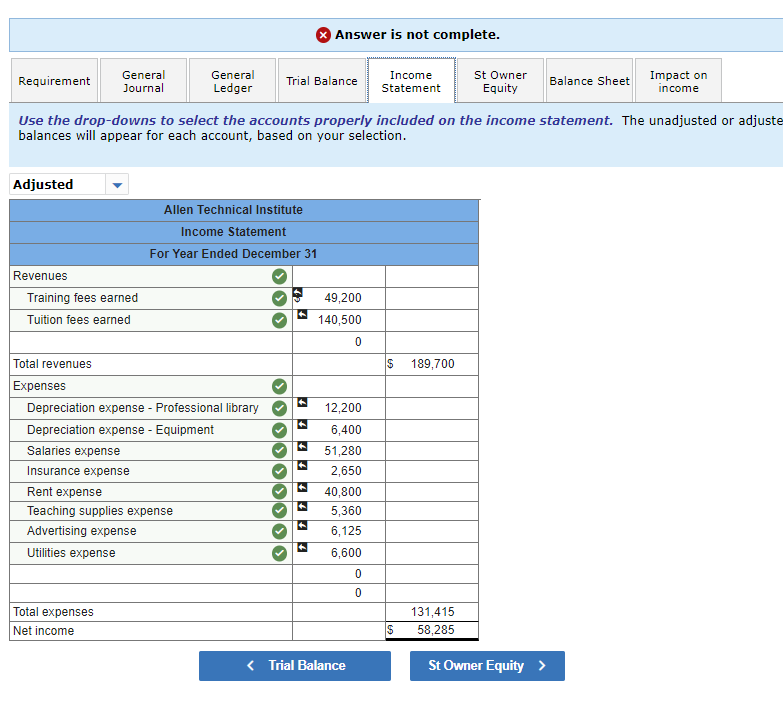Open the Training fees earned account dropdown
783x712 pixels.
point(151,298)
